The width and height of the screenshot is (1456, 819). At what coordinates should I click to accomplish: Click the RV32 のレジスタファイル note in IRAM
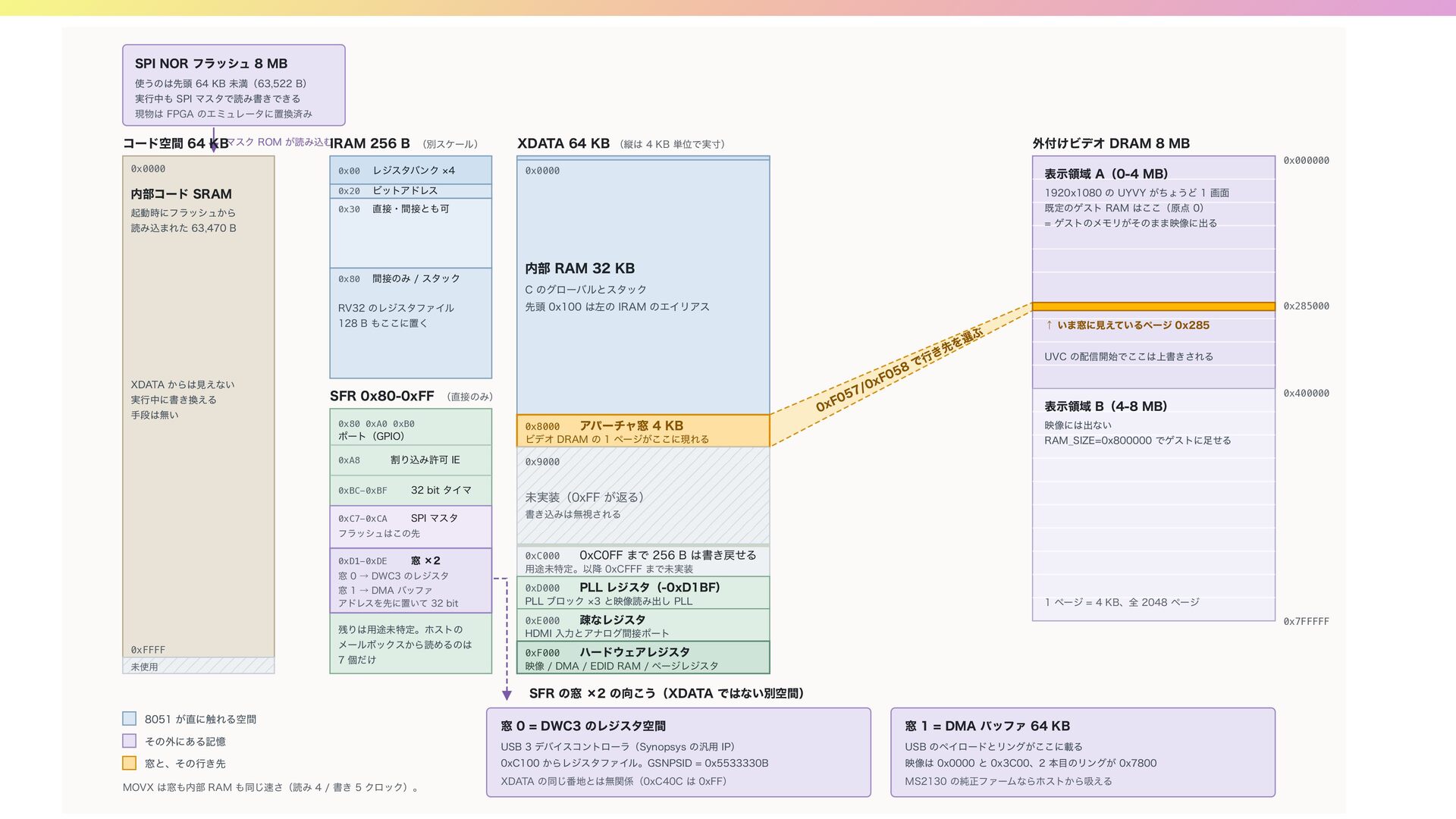click(x=396, y=315)
